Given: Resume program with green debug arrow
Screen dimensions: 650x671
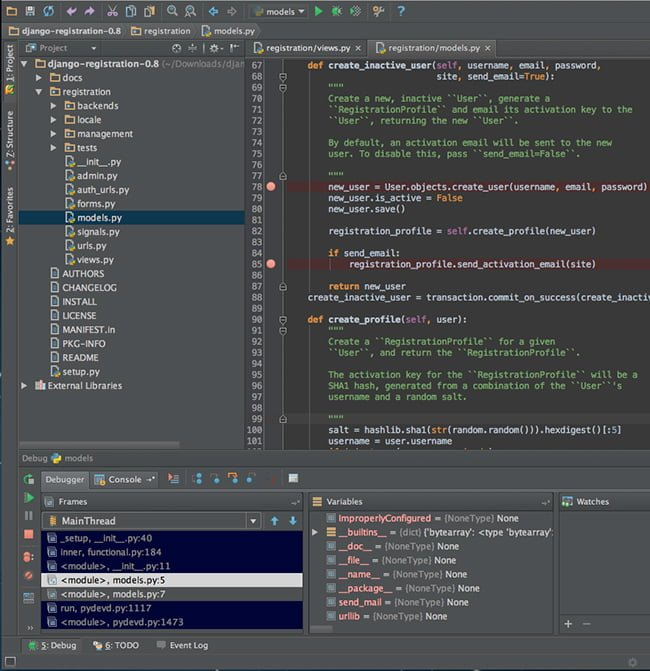Looking at the screenshot, I should [x=29, y=498].
